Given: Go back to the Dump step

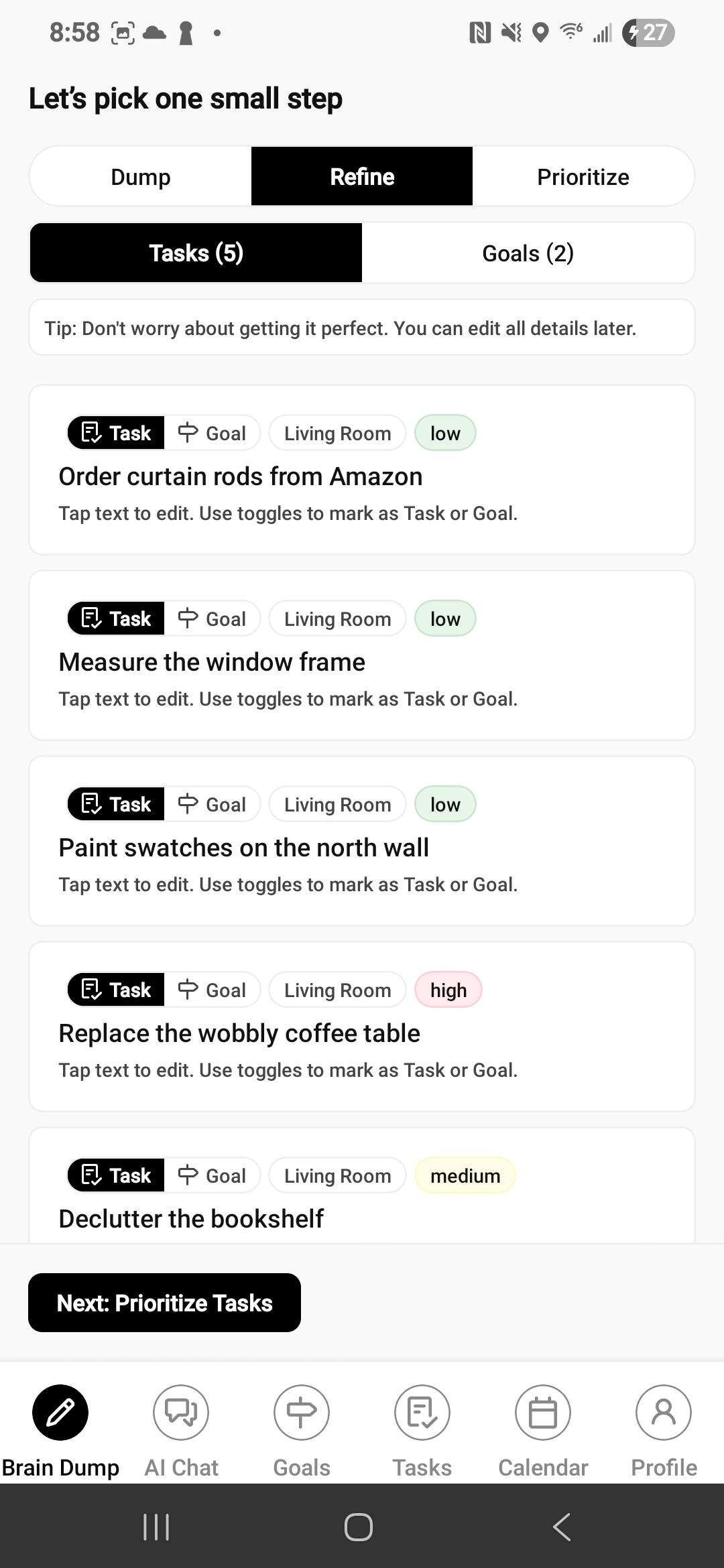Looking at the screenshot, I should [141, 177].
